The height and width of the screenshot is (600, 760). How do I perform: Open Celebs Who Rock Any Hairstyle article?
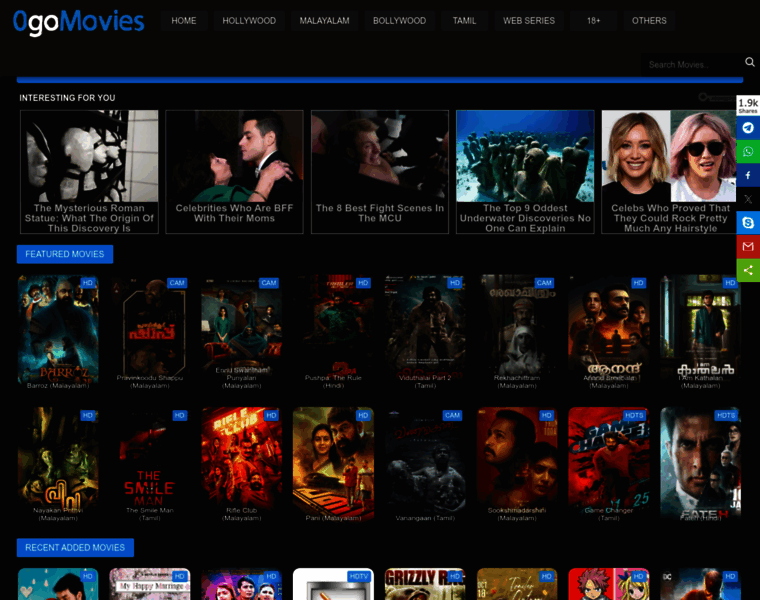(x=670, y=172)
